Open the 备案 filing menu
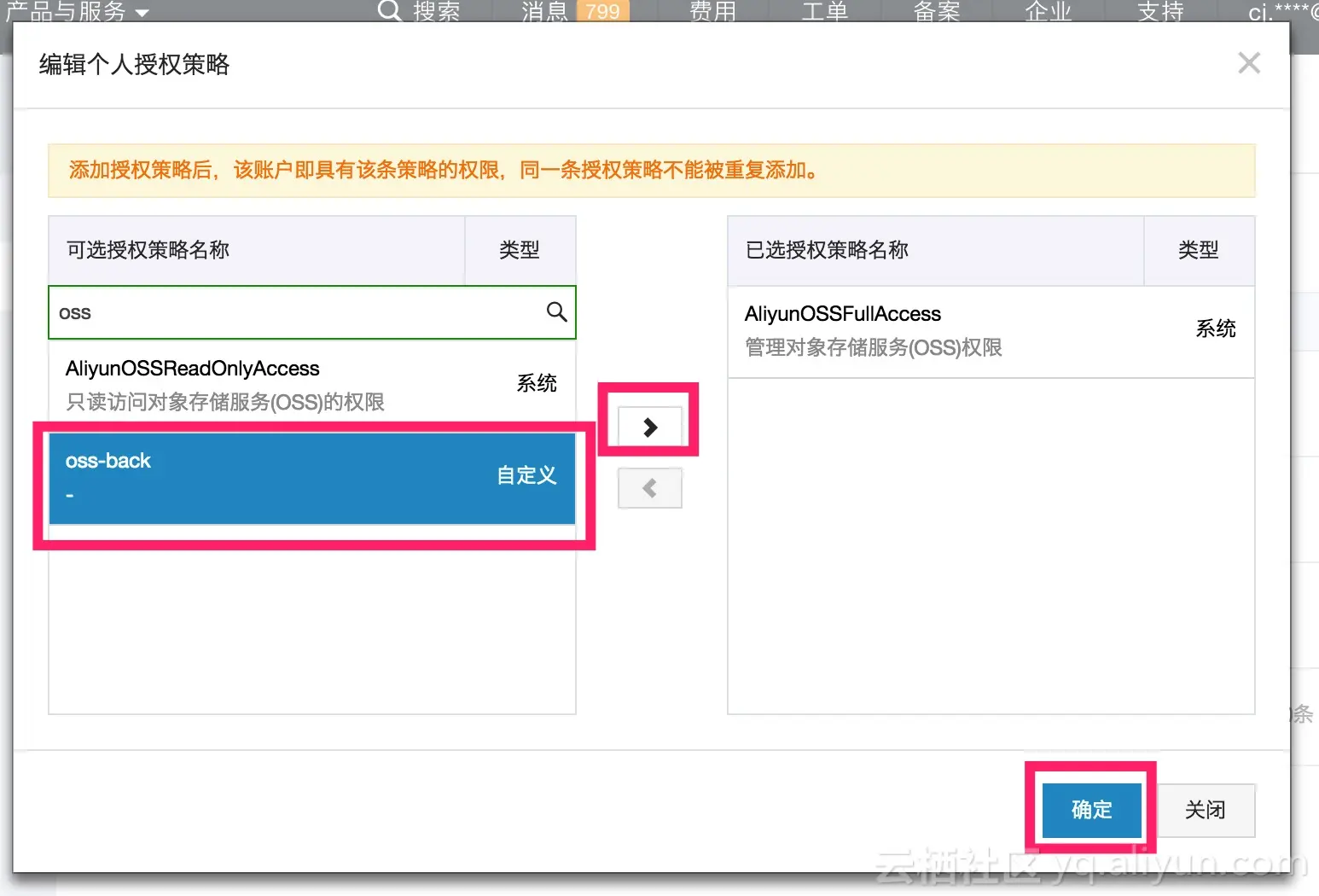Image resolution: width=1319 pixels, height=896 pixels. 937,12
